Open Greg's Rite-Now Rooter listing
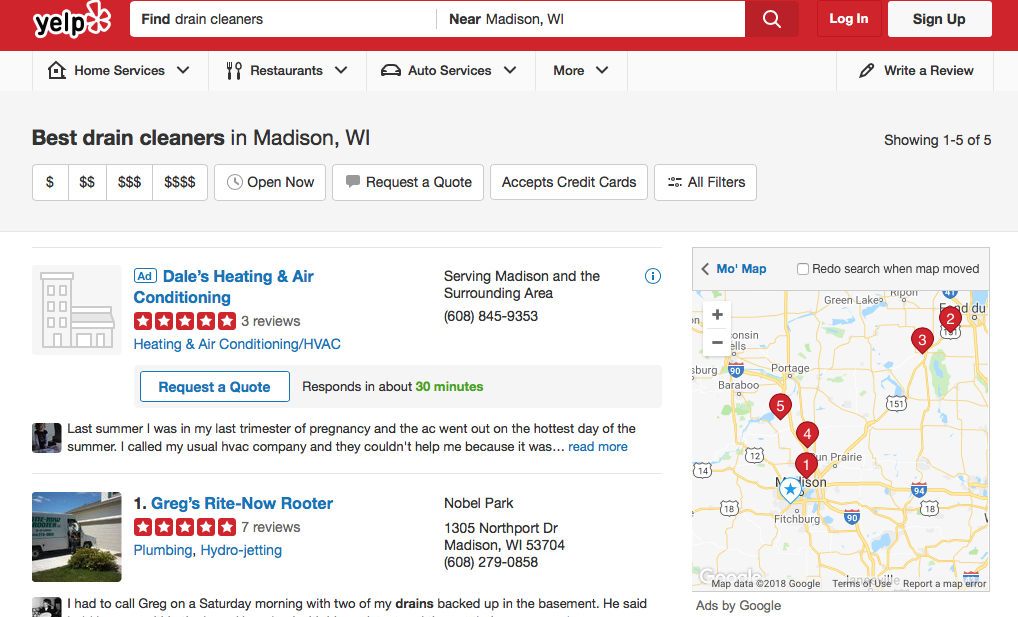Viewport: 1018px width, 617px height. (242, 503)
